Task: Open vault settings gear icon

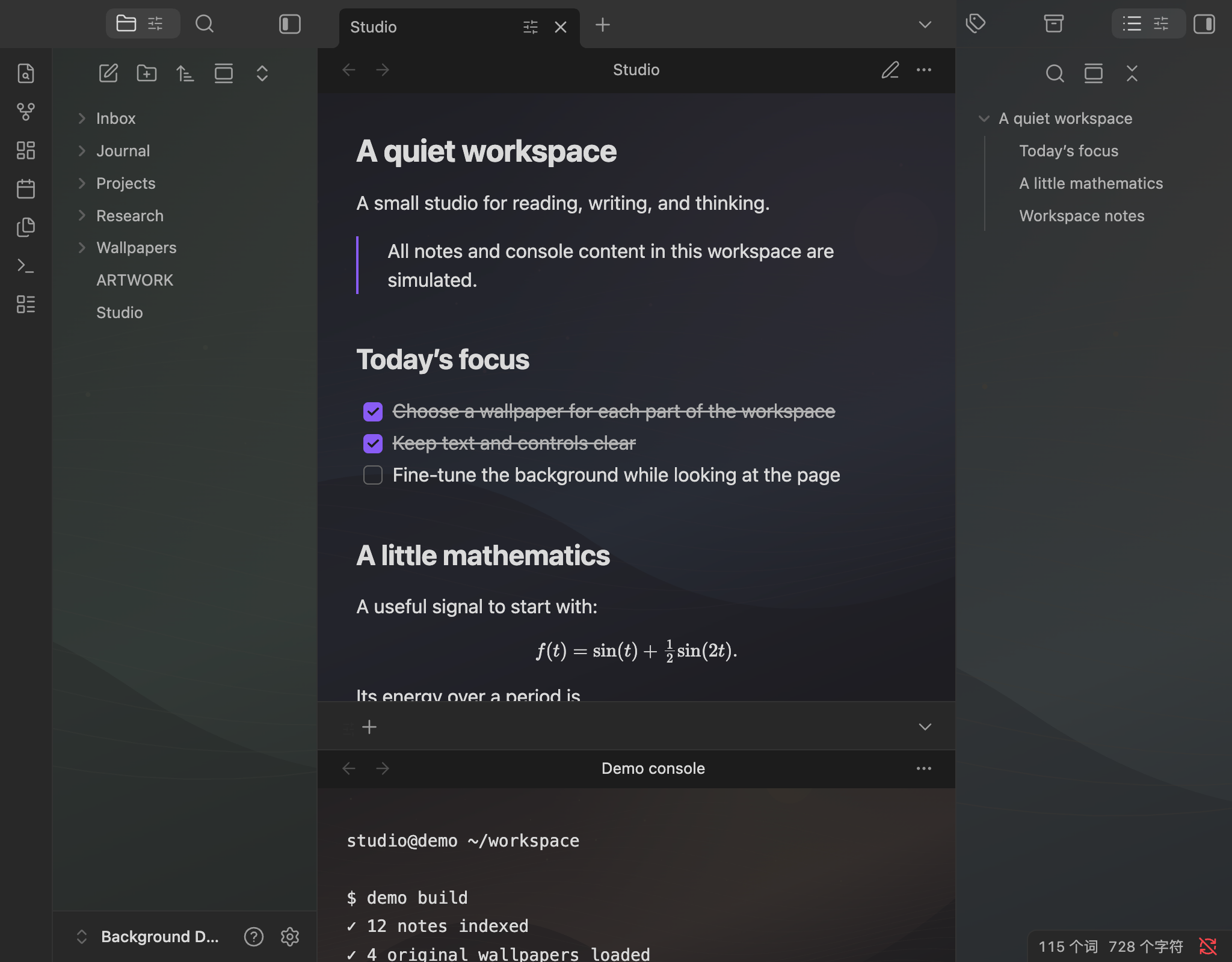Action: [290, 937]
